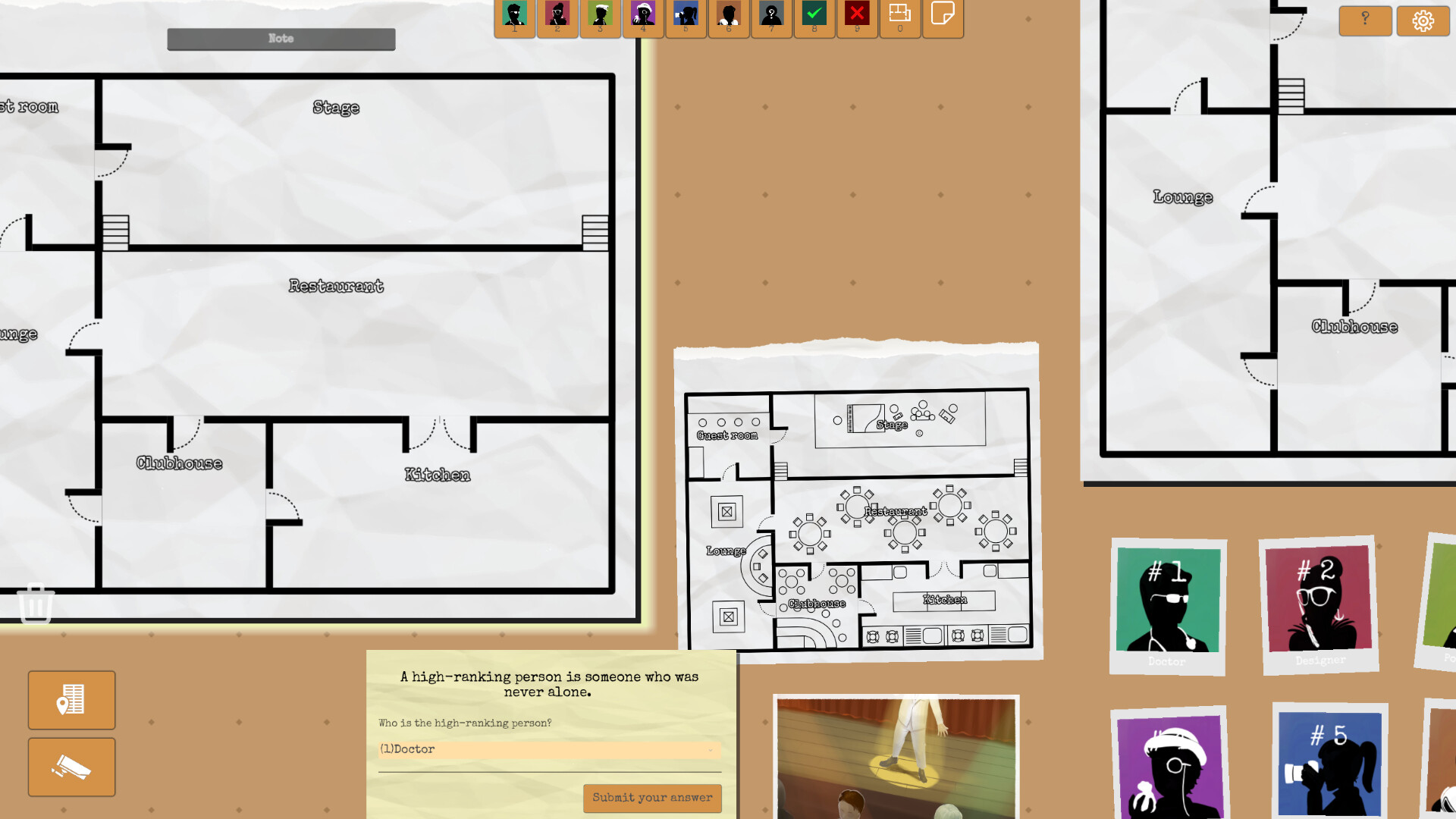Open the location list panel icon
Screen dimensions: 1456x819
pyautogui.click(x=71, y=700)
